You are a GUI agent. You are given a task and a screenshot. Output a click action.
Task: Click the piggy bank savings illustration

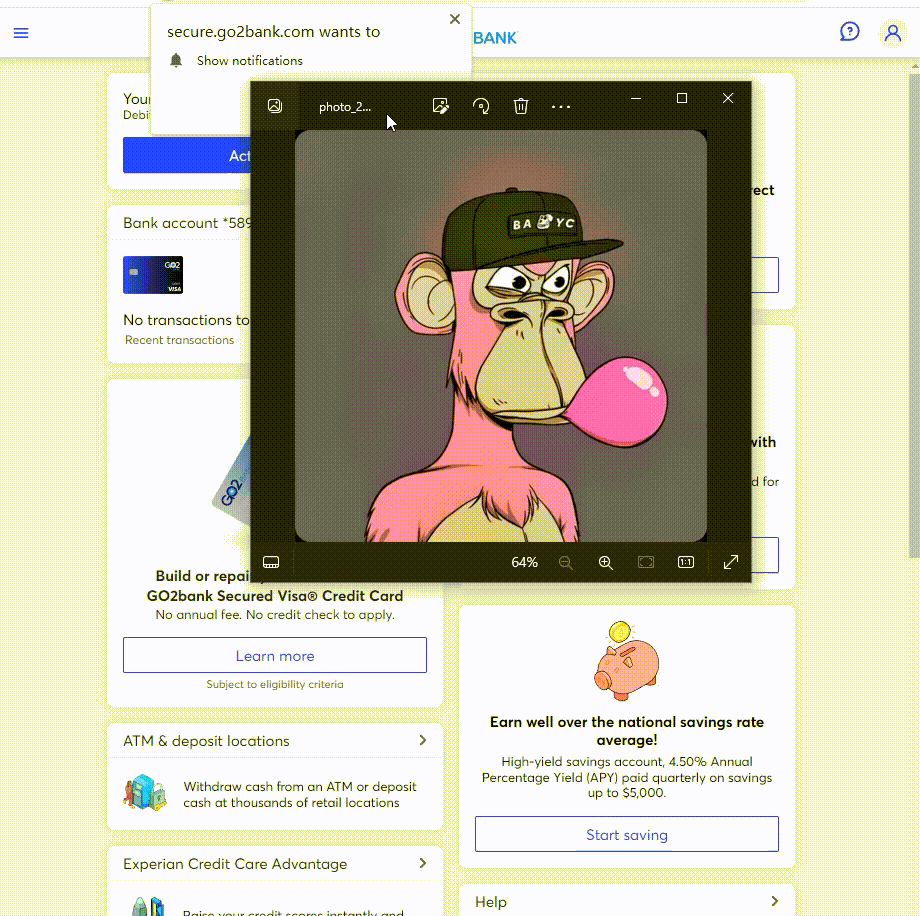click(x=627, y=661)
